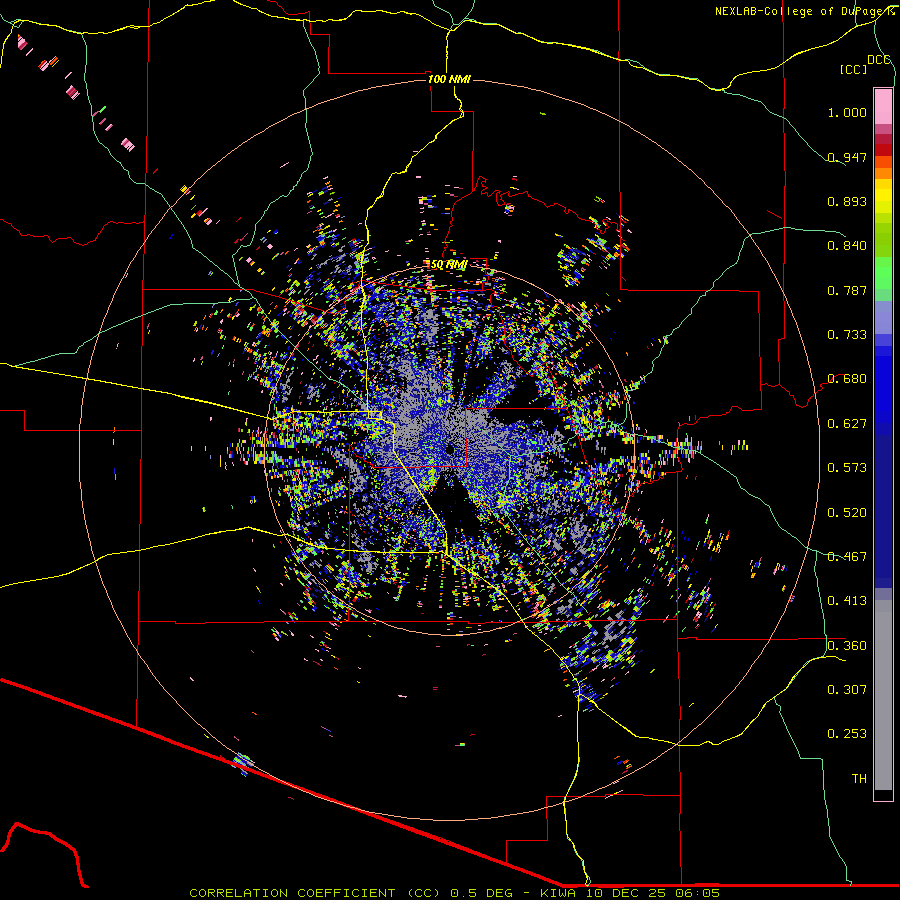Click the 0.627 scale value
Image resolution: width=900 pixels, height=900 pixels.
[847, 424]
